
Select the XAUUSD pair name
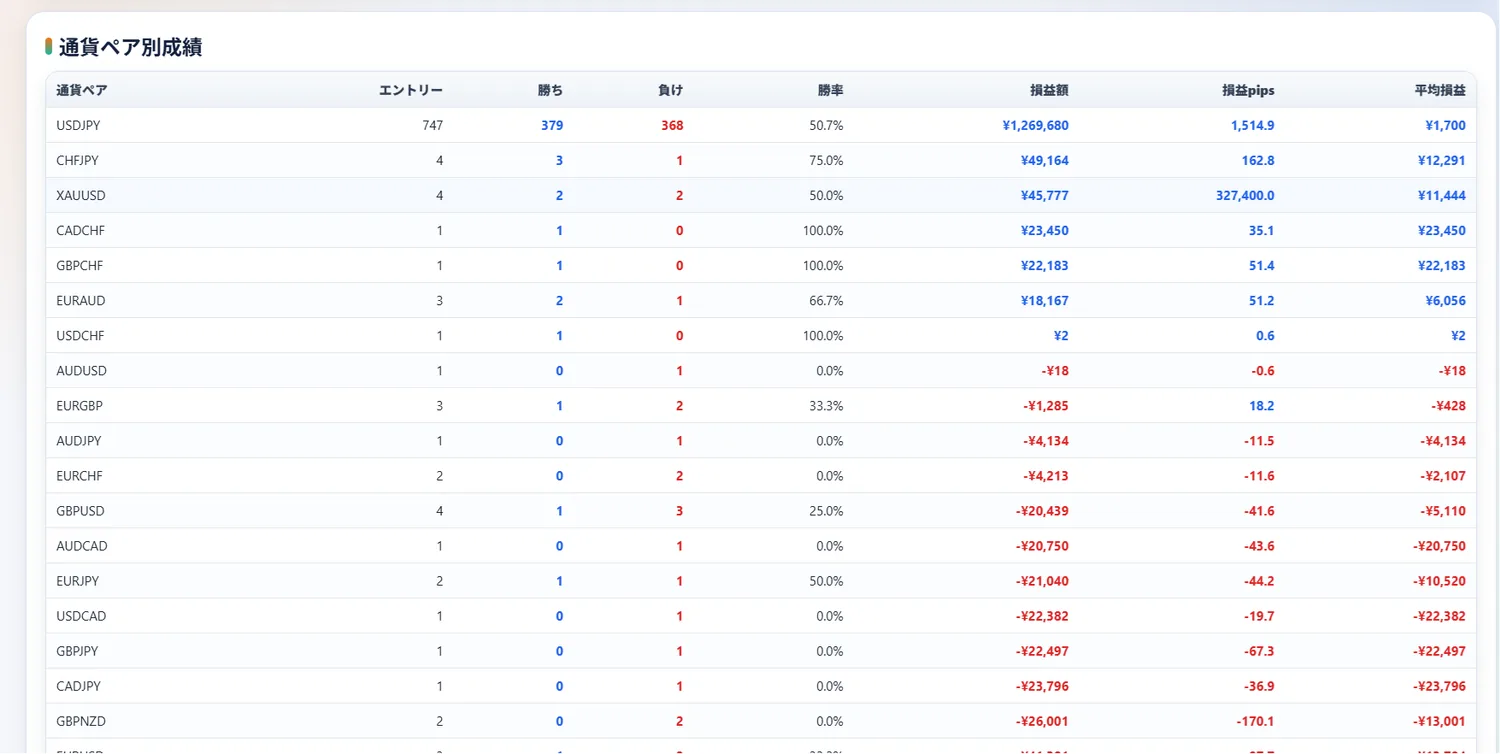(x=80, y=195)
